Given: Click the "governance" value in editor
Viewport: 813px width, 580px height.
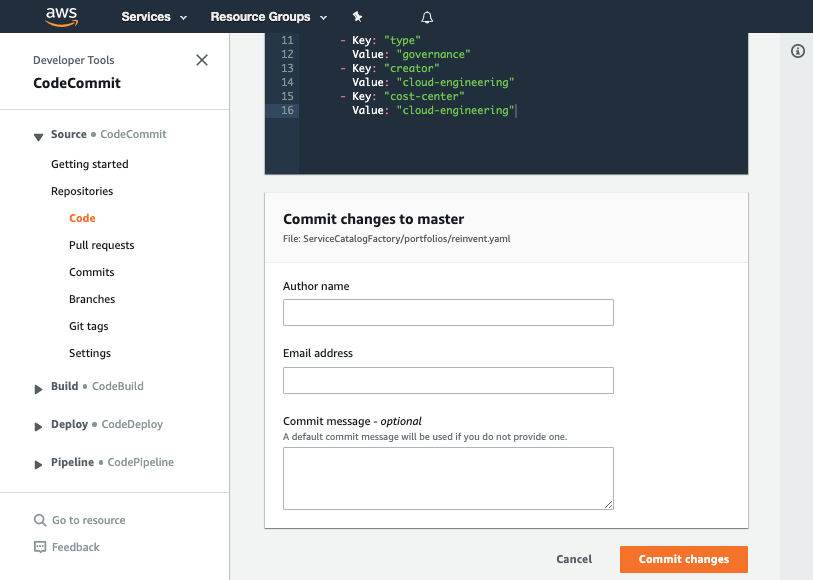Looking at the screenshot, I should [433, 54].
